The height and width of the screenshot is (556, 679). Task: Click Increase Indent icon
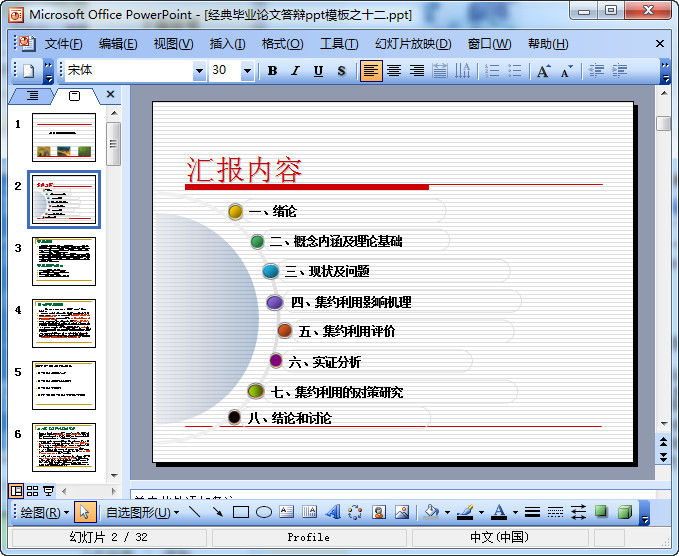coord(620,71)
